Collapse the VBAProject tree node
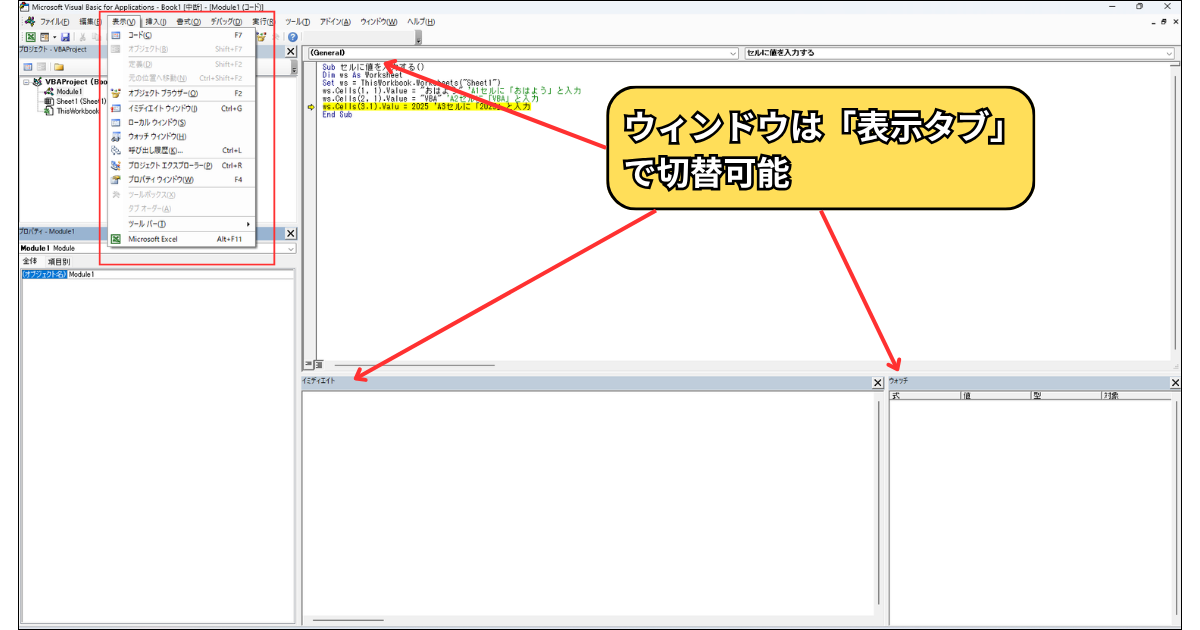The width and height of the screenshot is (1200, 630). pyautogui.click(x=25, y=81)
